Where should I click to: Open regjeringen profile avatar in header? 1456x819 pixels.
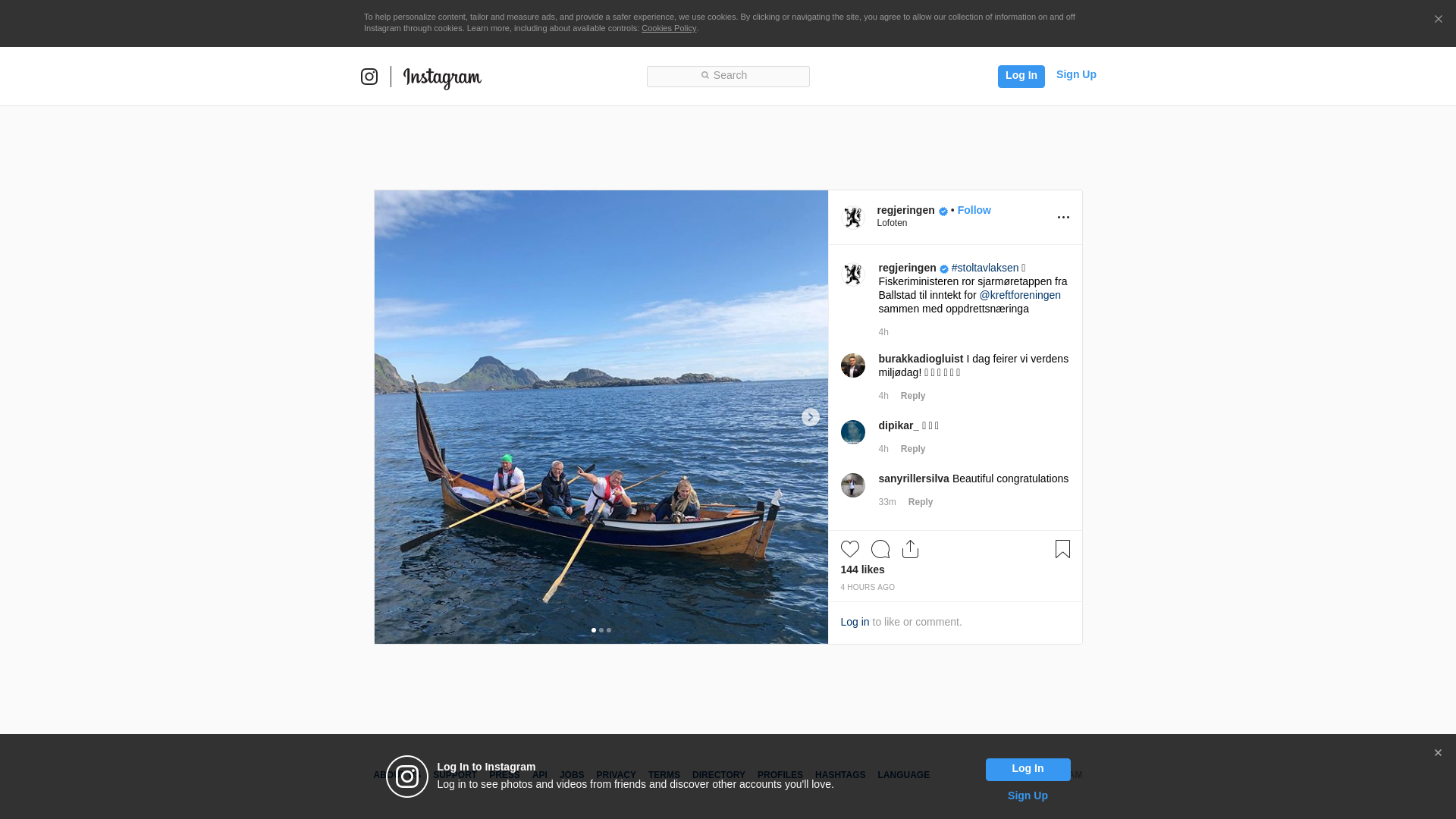coord(853,218)
